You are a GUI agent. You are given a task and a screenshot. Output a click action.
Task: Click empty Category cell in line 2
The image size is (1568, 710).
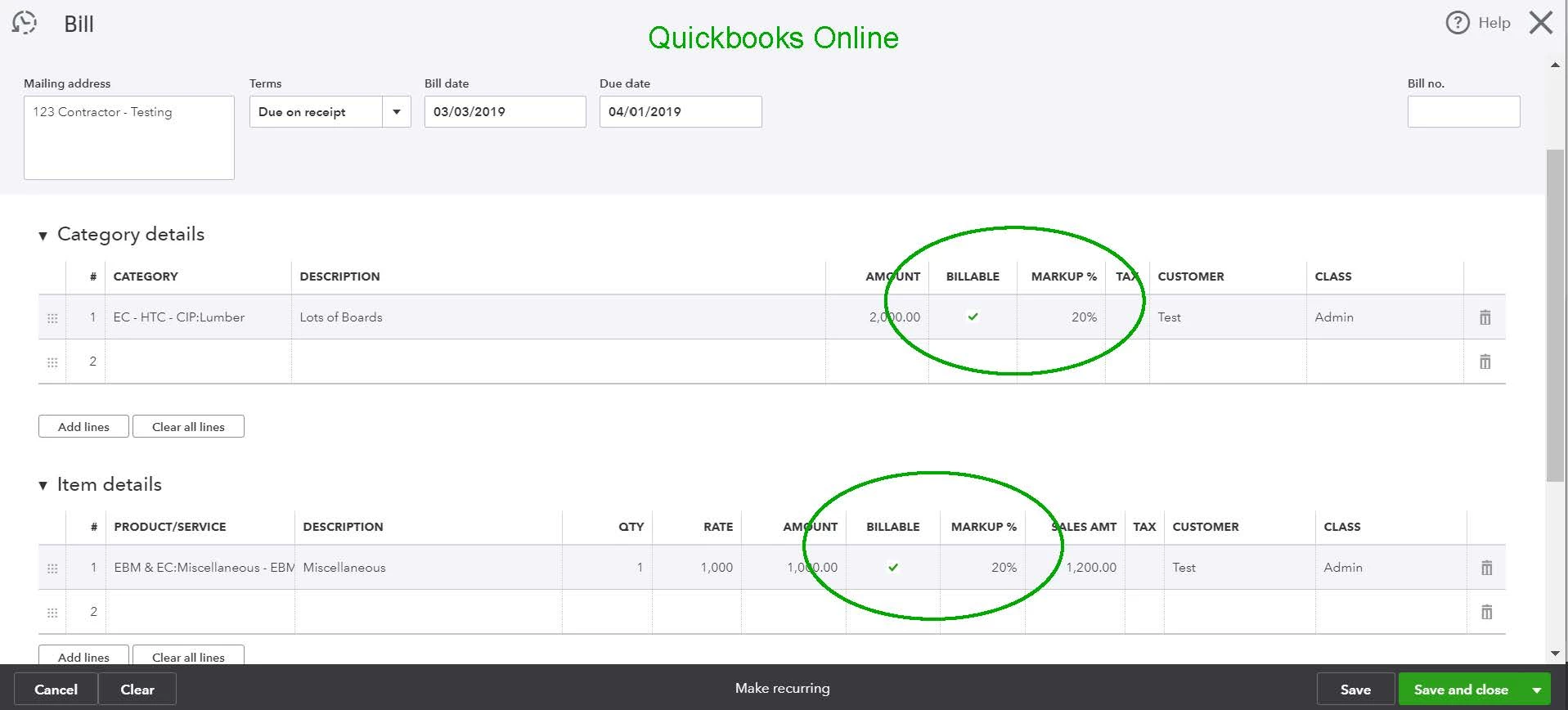point(198,362)
